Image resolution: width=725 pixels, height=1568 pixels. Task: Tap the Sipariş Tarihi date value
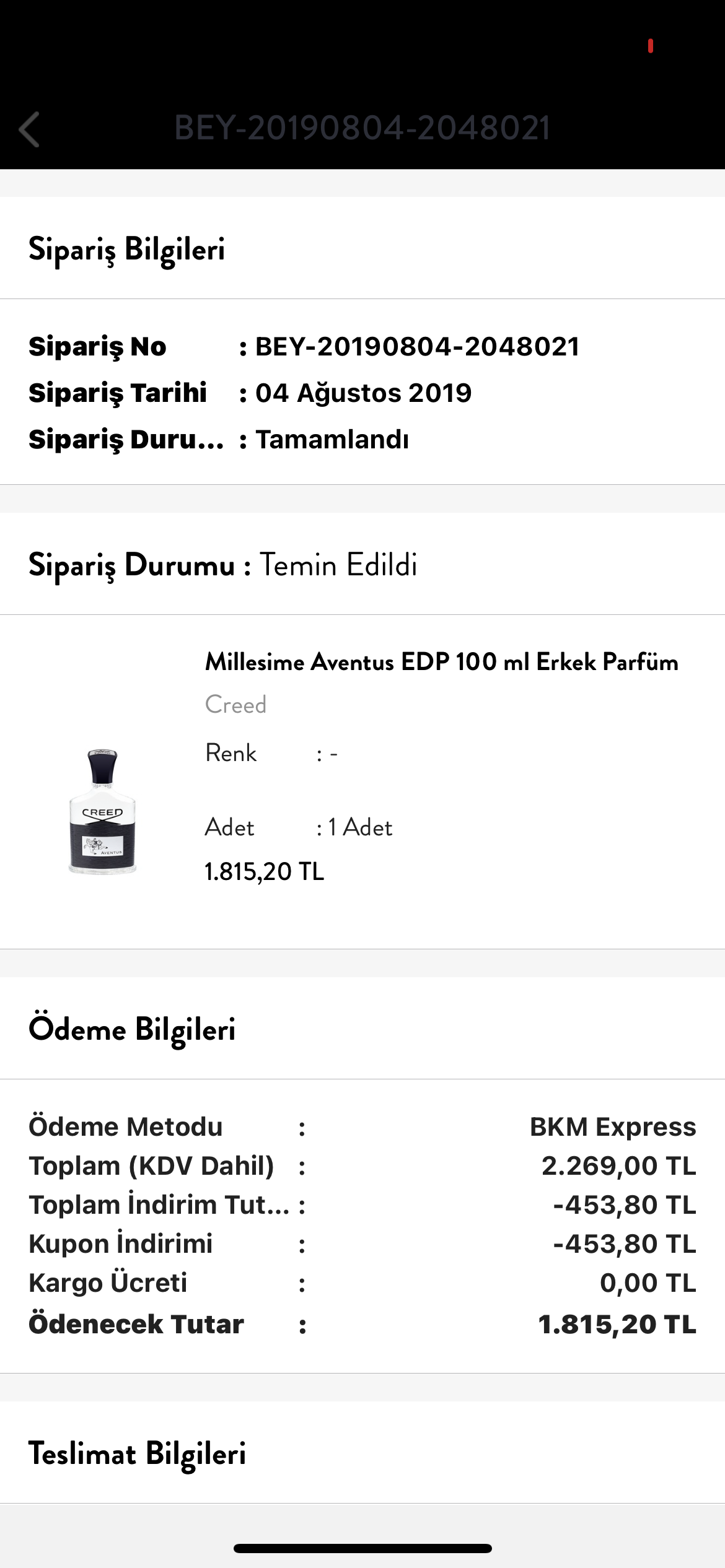tap(364, 393)
